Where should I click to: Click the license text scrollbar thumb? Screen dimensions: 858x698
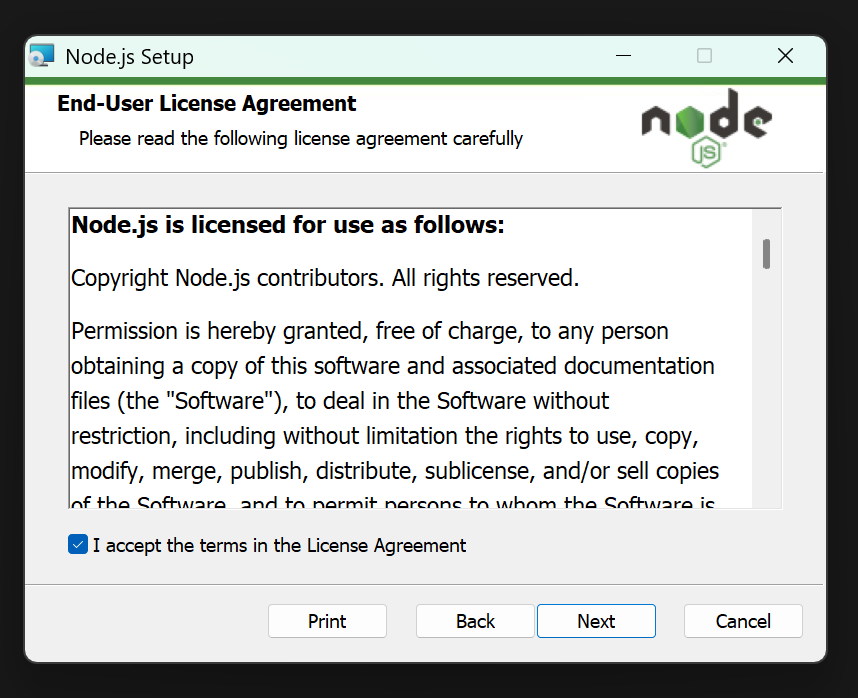click(x=766, y=254)
